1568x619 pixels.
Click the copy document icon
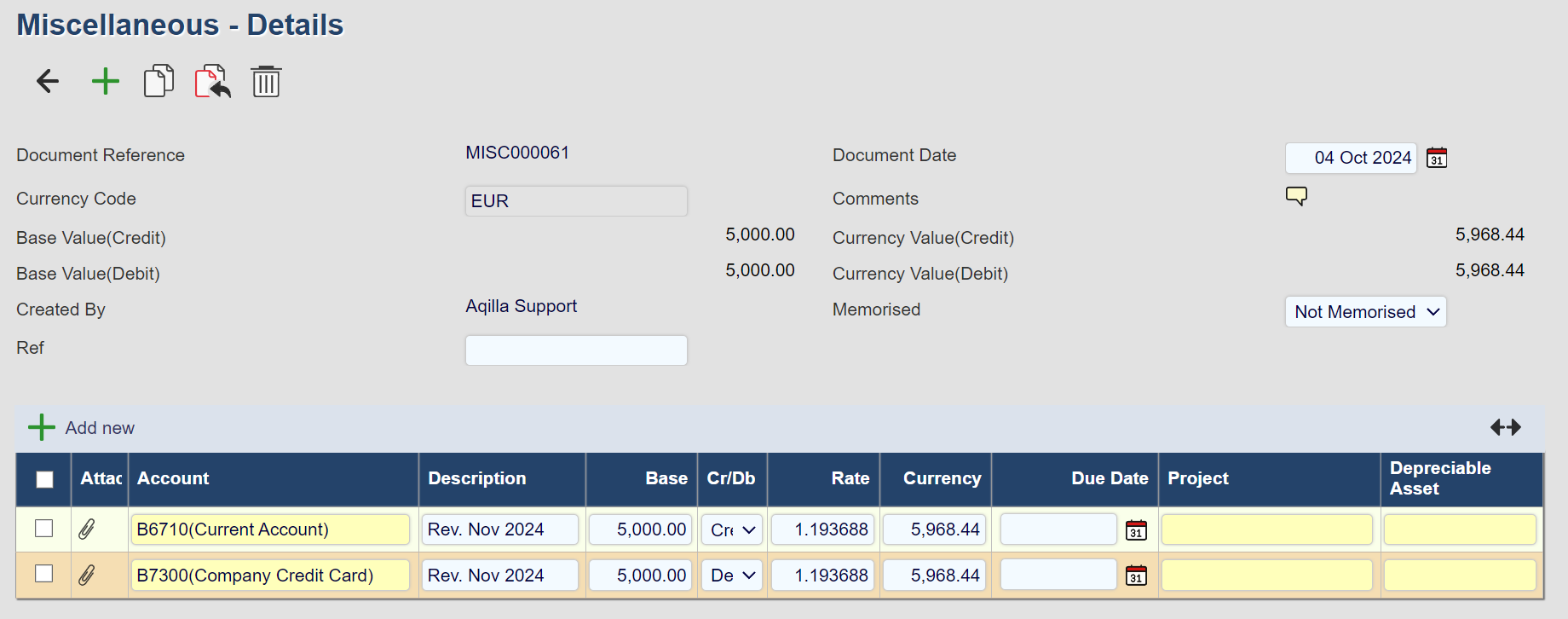pyautogui.click(x=159, y=82)
